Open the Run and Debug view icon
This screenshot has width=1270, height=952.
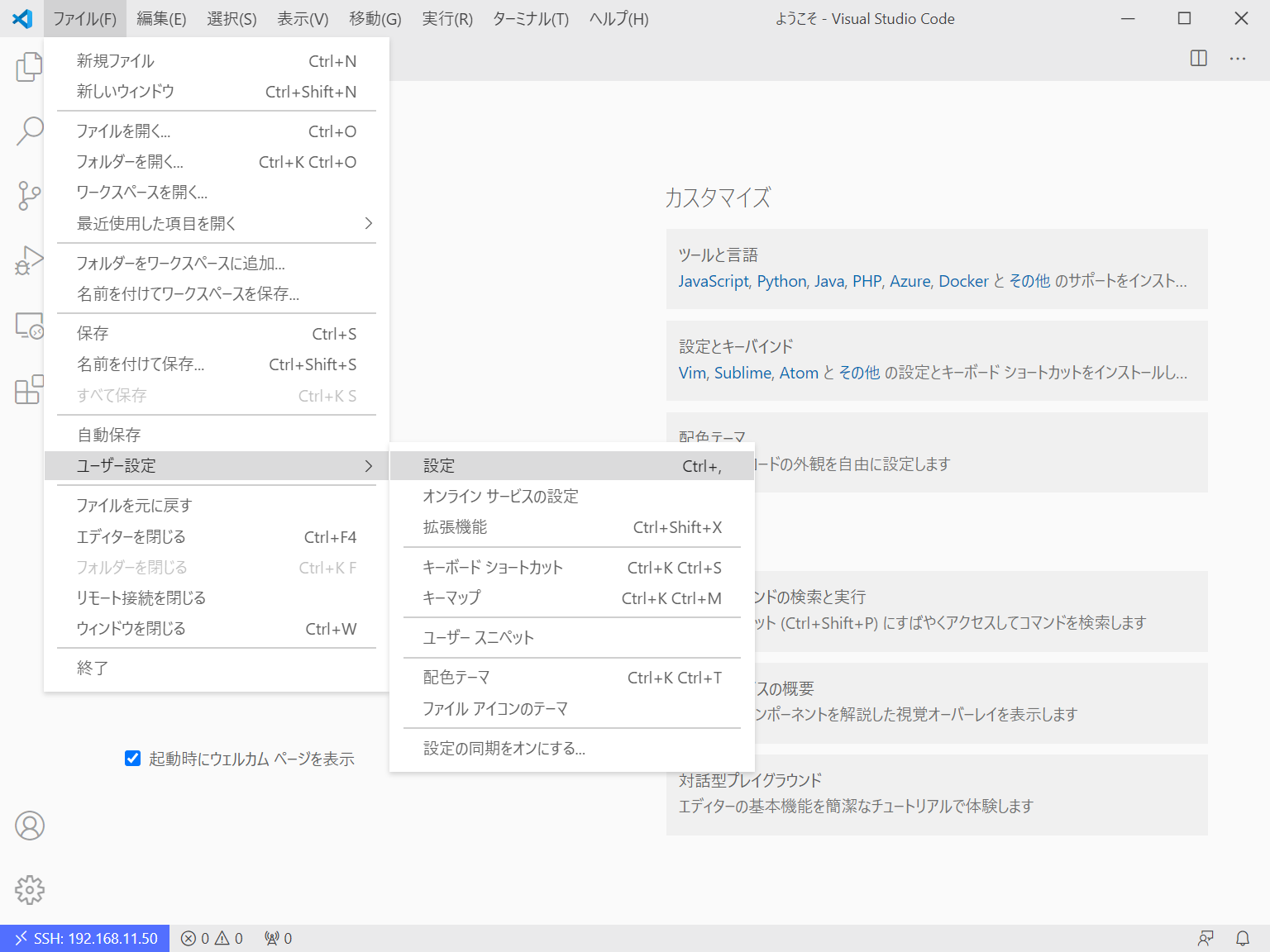(x=29, y=260)
